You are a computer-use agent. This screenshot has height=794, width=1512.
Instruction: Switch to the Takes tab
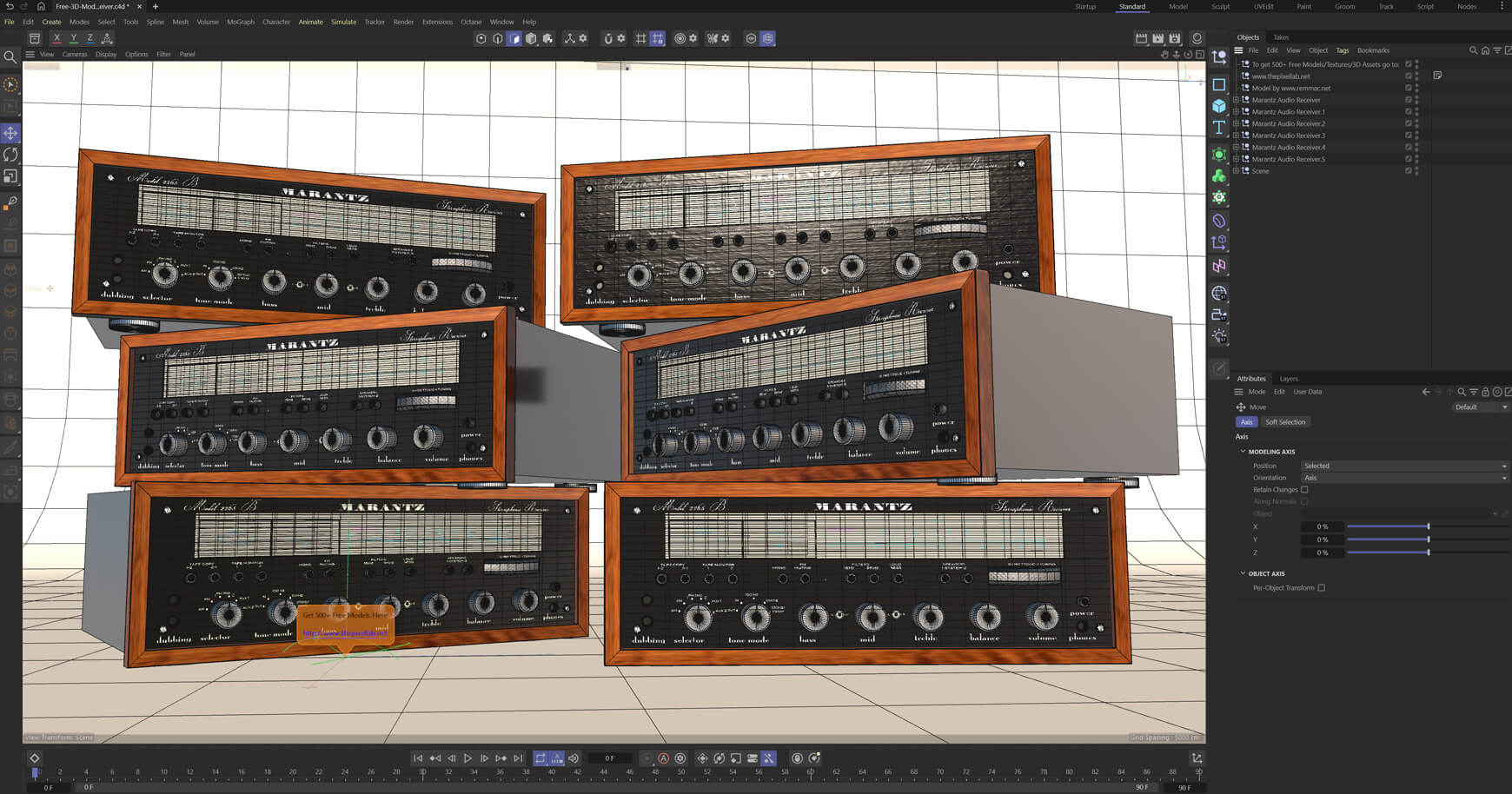1281,37
